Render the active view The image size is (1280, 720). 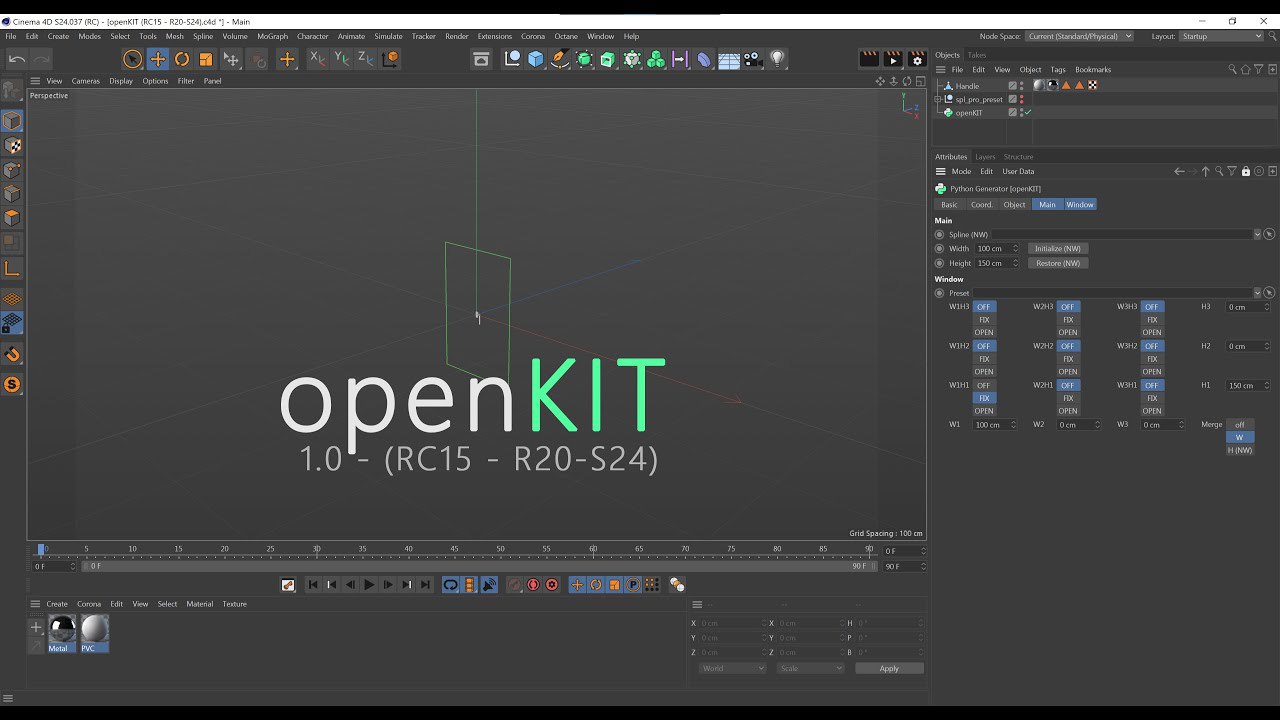coord(869,59)
